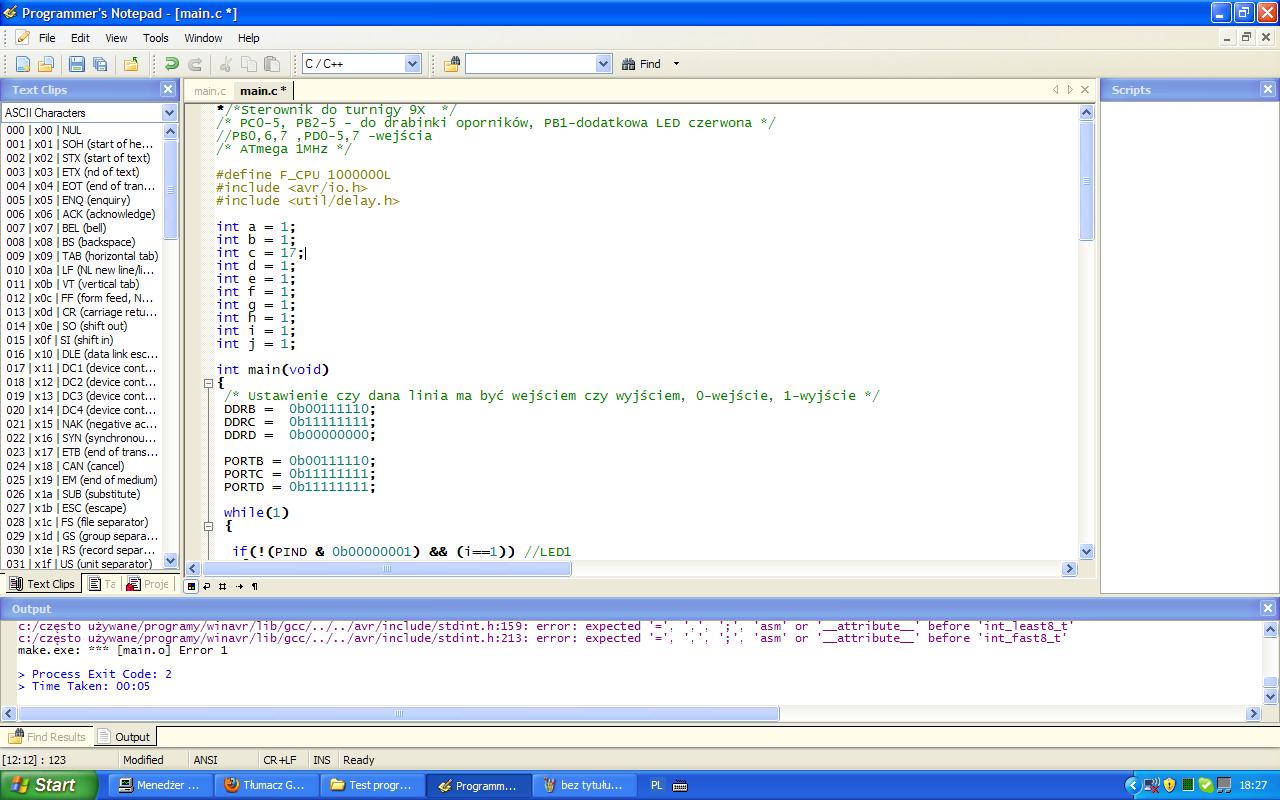Undo the last edit with green arrow
Screen dimensions: 1280x800
point(172,64)
